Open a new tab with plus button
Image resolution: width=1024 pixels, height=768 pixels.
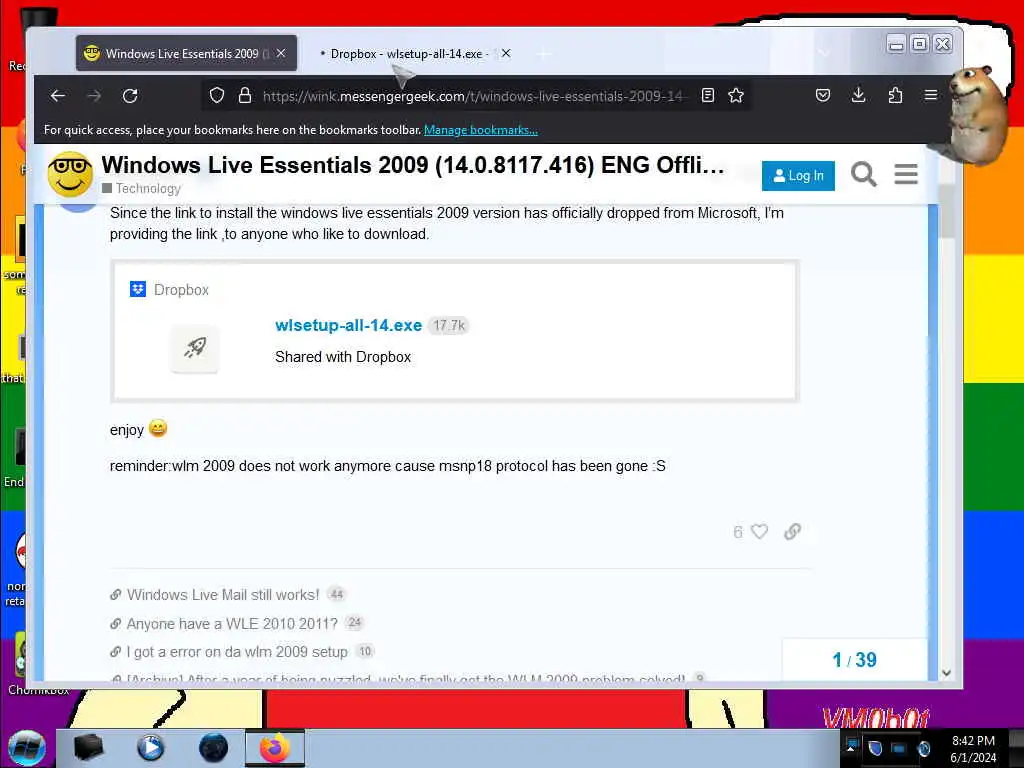pos(543,54)
